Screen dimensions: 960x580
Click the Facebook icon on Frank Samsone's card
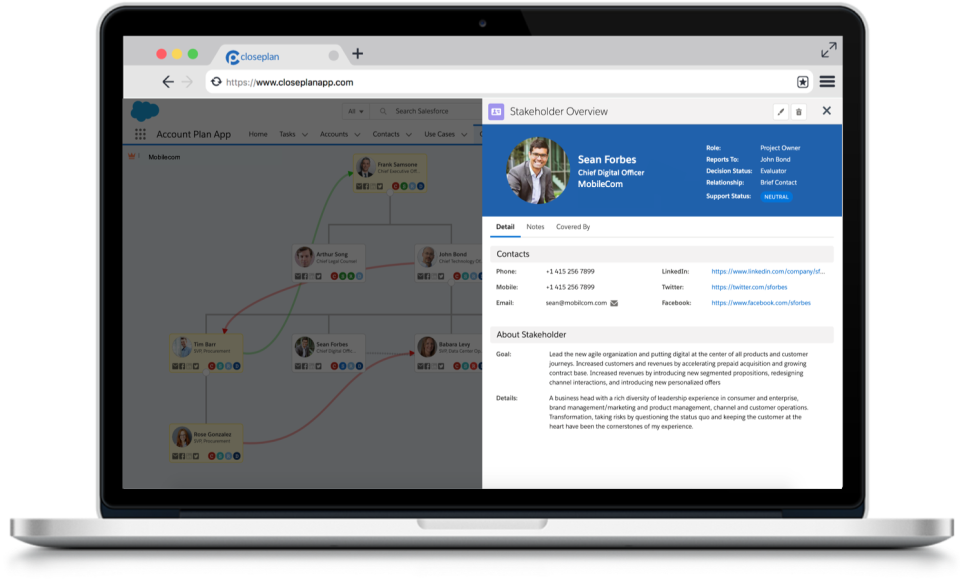[x=366, y=186]
